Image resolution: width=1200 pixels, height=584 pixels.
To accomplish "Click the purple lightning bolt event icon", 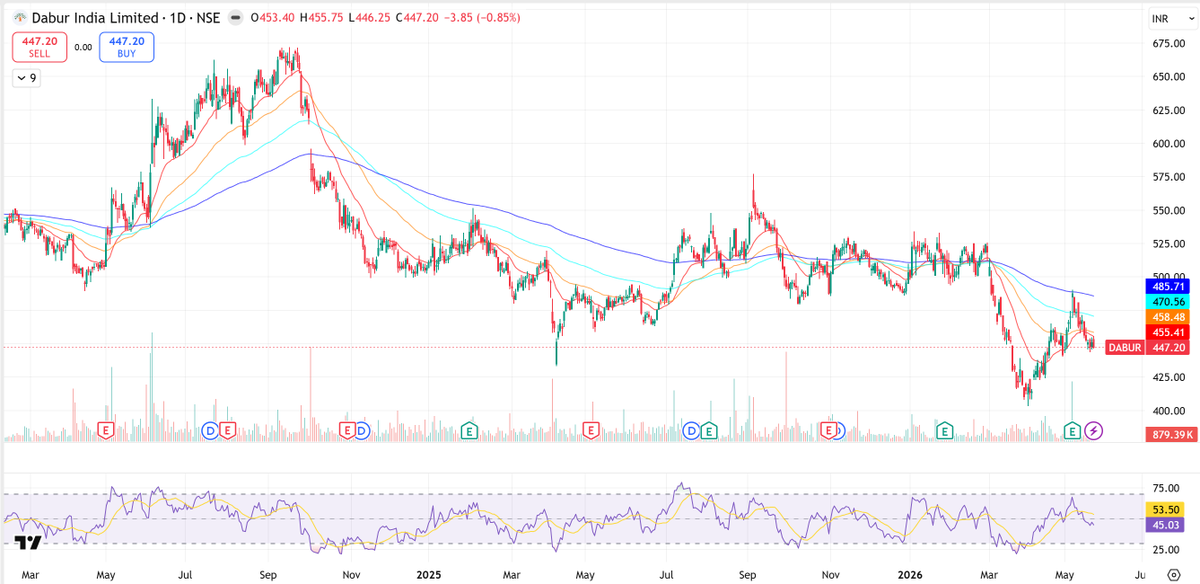I will [x=1094, y=431].
